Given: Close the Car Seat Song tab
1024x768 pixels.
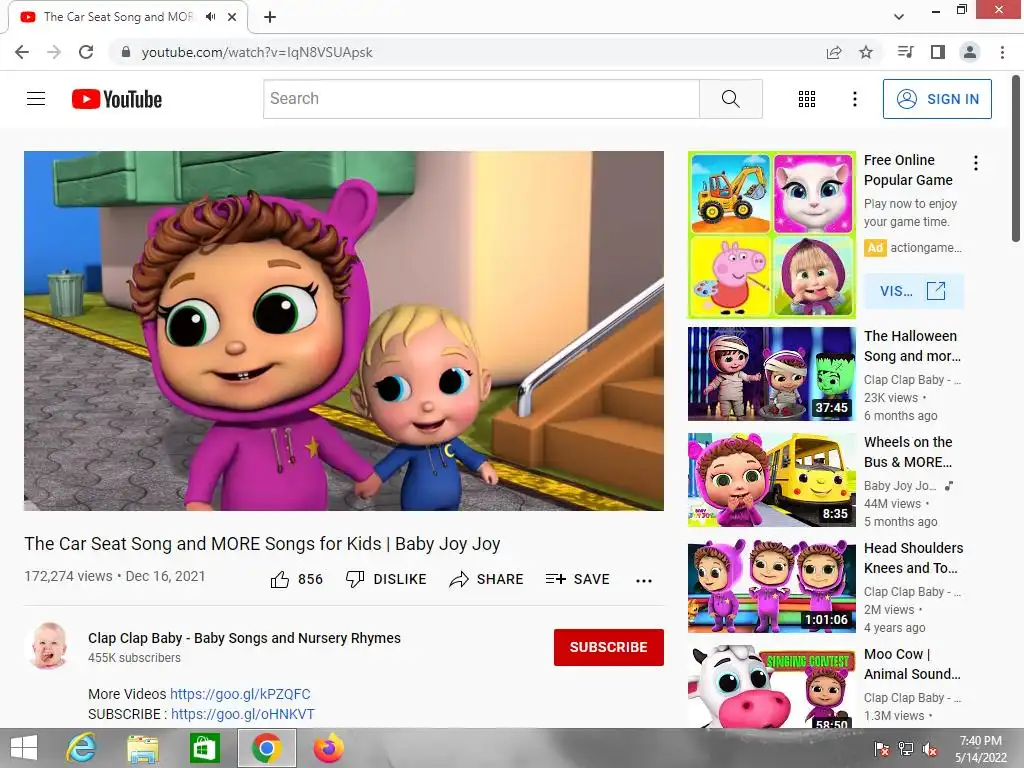Looking at the screenshot, I should [232, 17].
